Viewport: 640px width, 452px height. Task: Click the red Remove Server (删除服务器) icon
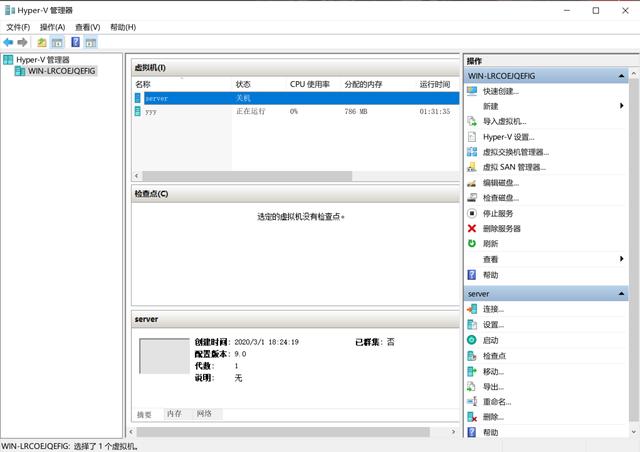472,228
